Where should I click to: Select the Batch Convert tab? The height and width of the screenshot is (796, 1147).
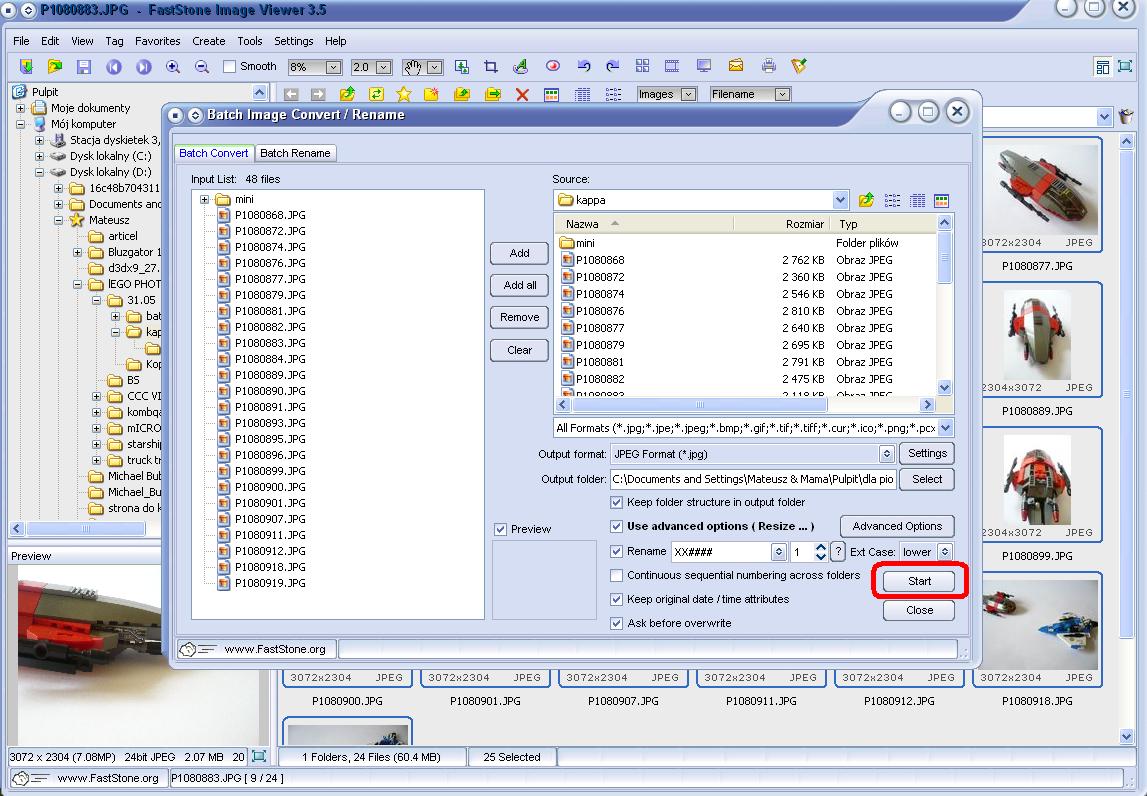pyautogui.click(x=214, y=153)
